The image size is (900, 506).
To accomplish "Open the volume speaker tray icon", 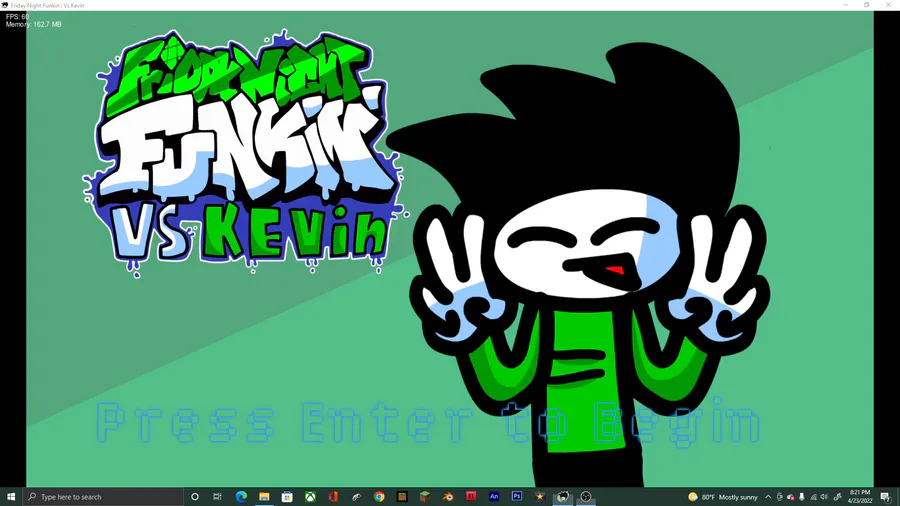I will coord(824,497).
